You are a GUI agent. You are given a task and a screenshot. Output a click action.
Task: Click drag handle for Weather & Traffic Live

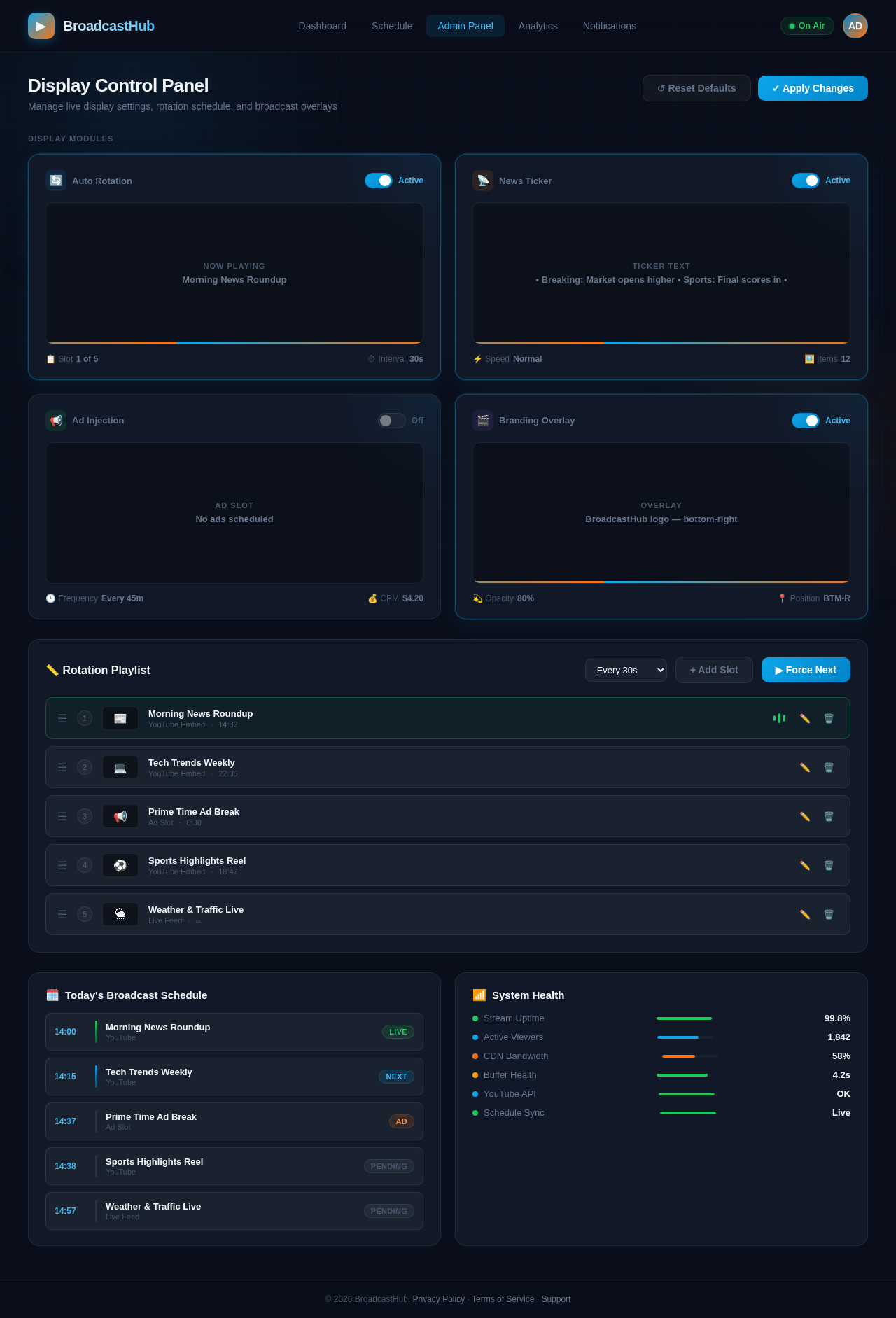click(62, 914)
